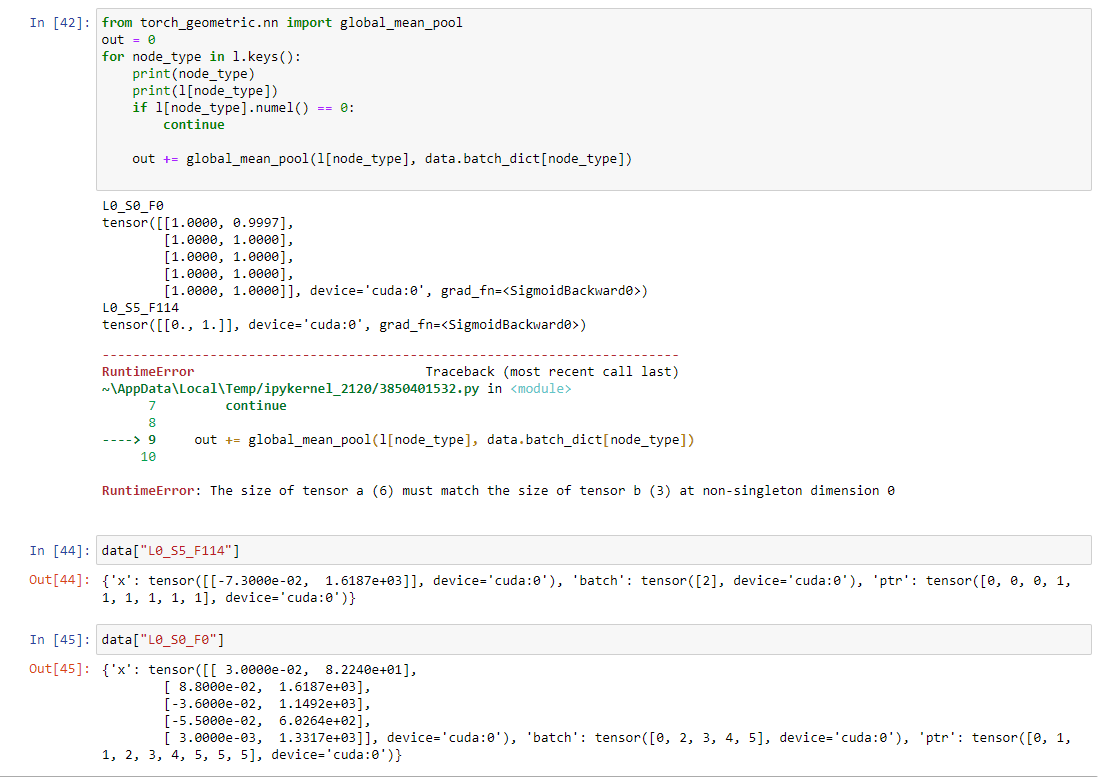This screenshot has width=1100, height=777.
Task: Click the 'L0_S0_F0' printed output line
Action: (133, 205)
